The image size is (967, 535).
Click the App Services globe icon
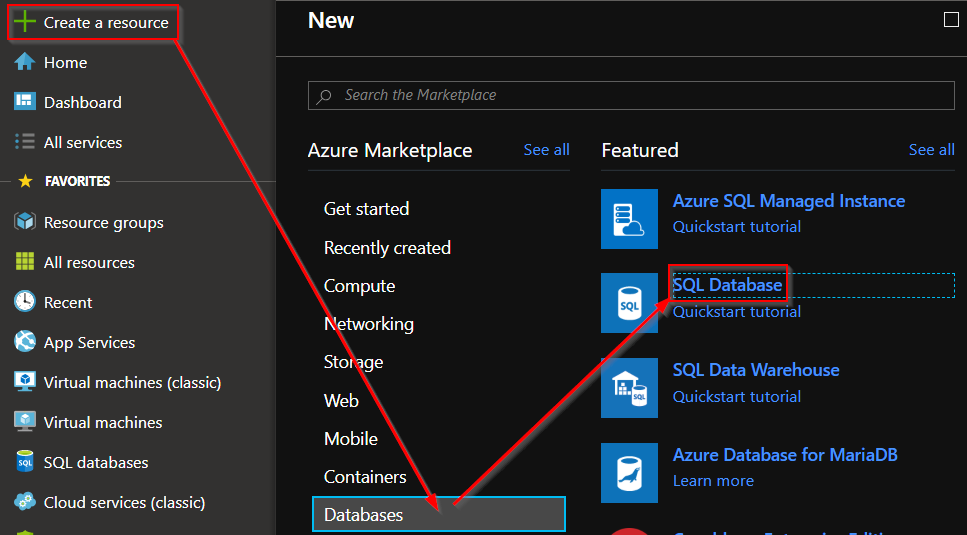(25, 342)
